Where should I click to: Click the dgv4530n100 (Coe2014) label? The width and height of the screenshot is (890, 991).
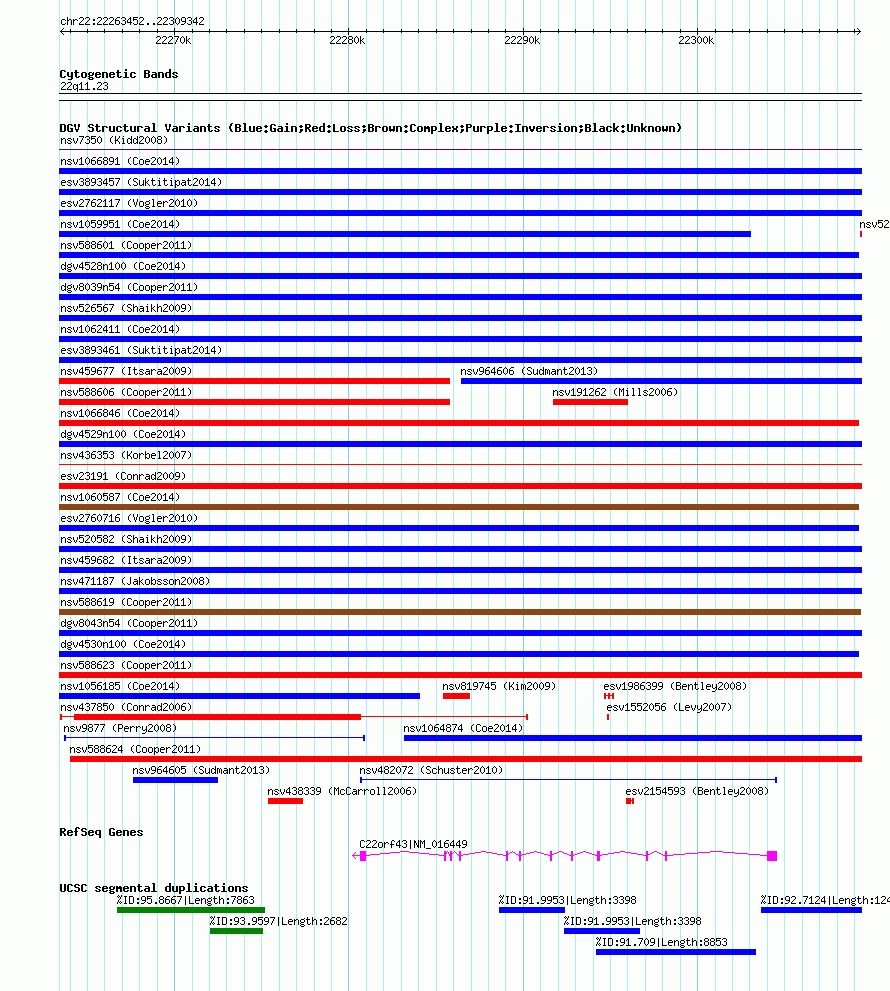click(123, 644)
